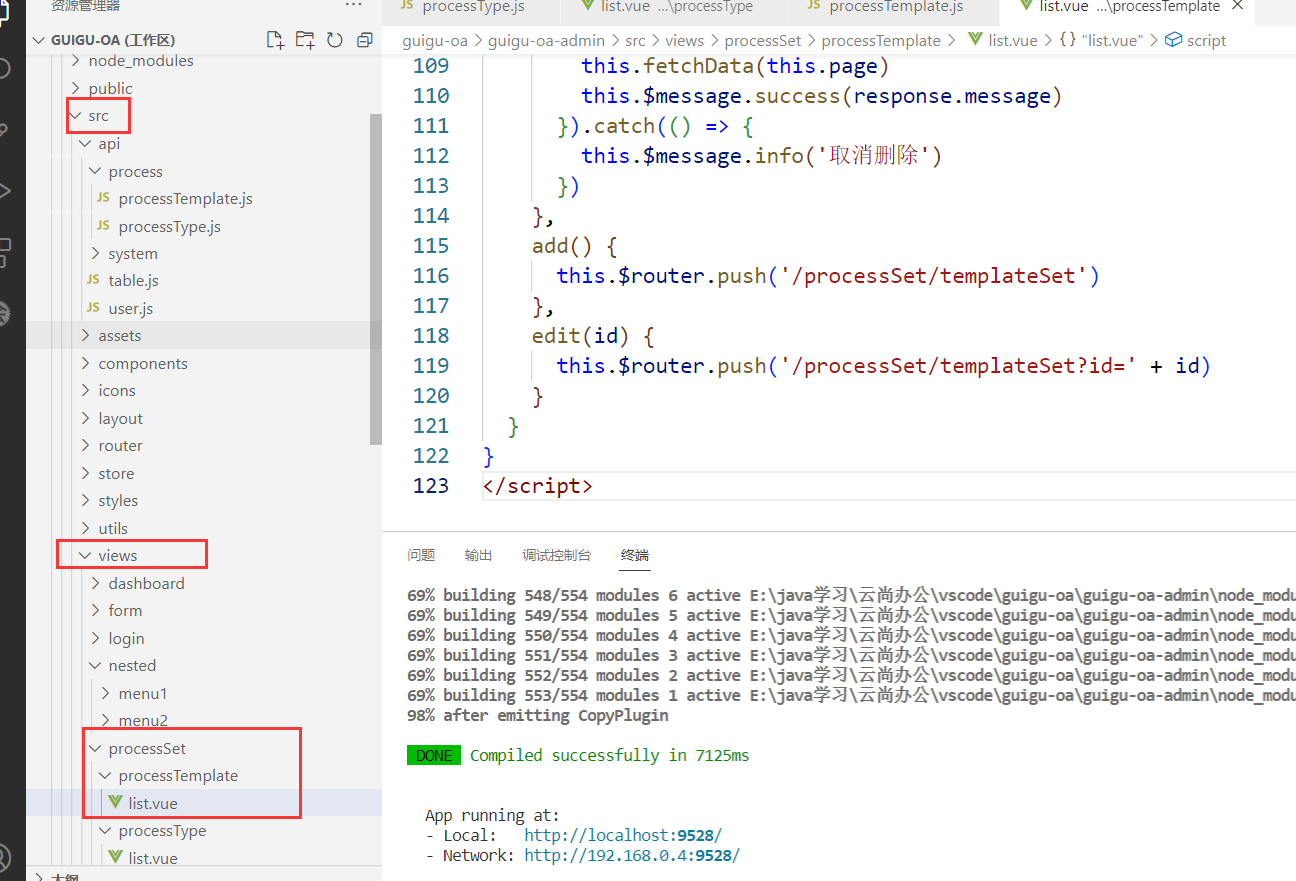
Task: Click the '取消删除' string in code
Action: pos(874,155)
